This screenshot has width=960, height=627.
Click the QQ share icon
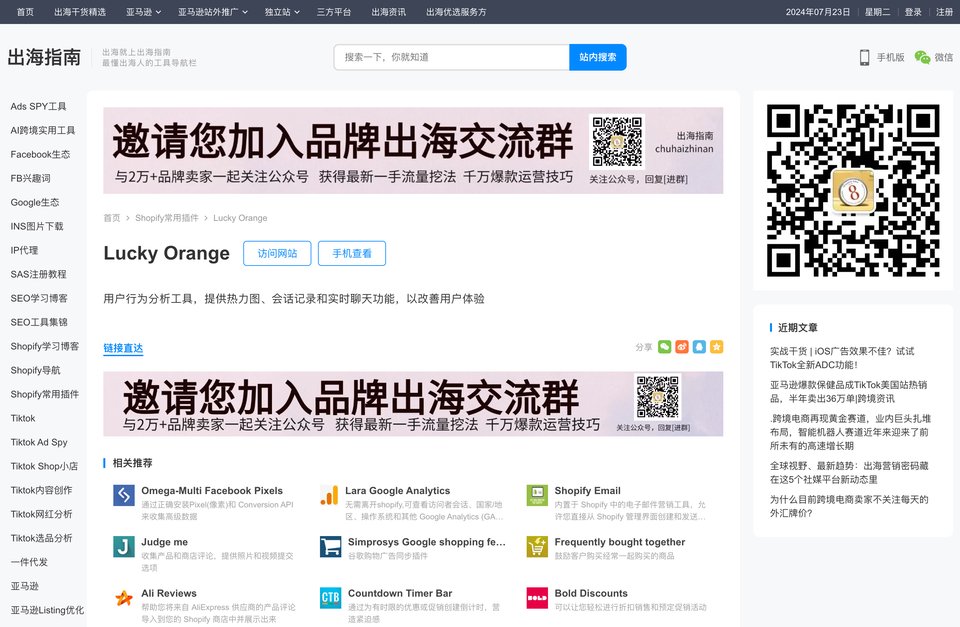coord(699,347)
